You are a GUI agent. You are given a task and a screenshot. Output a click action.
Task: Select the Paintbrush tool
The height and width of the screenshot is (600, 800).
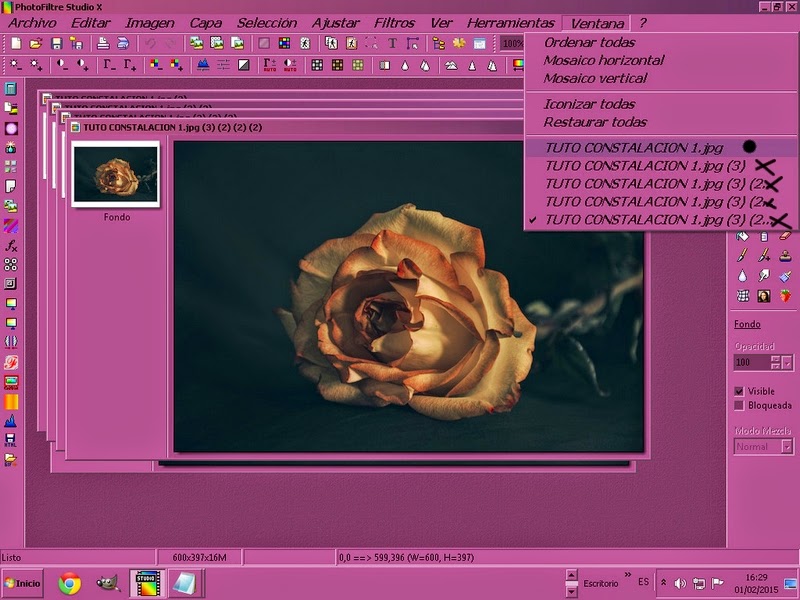point(742,256)
